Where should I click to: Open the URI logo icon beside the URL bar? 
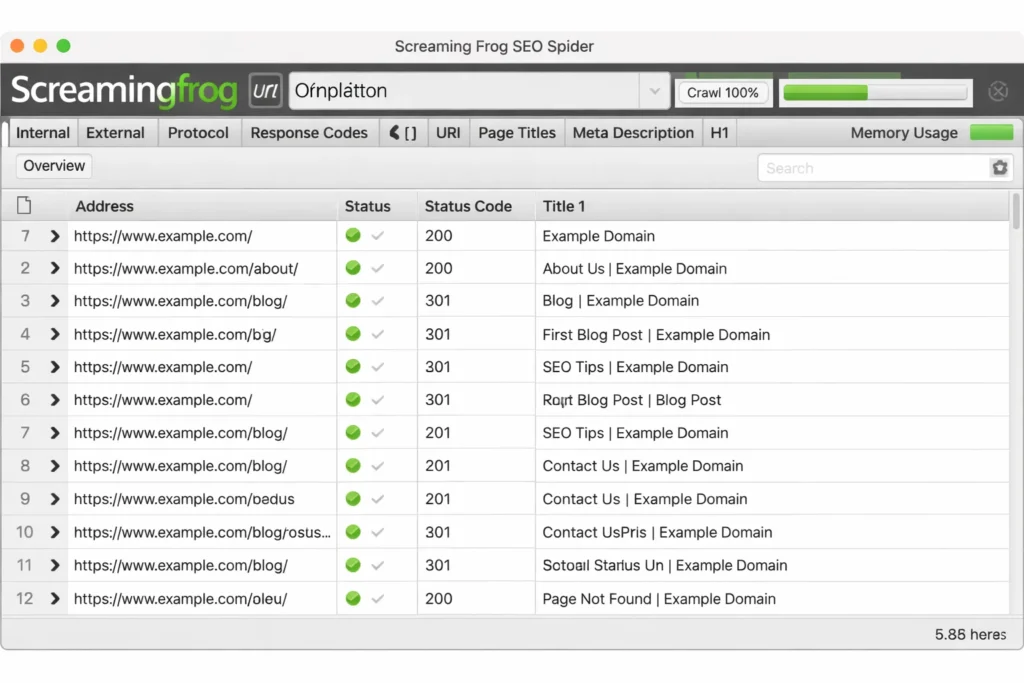tap(265, 90)
